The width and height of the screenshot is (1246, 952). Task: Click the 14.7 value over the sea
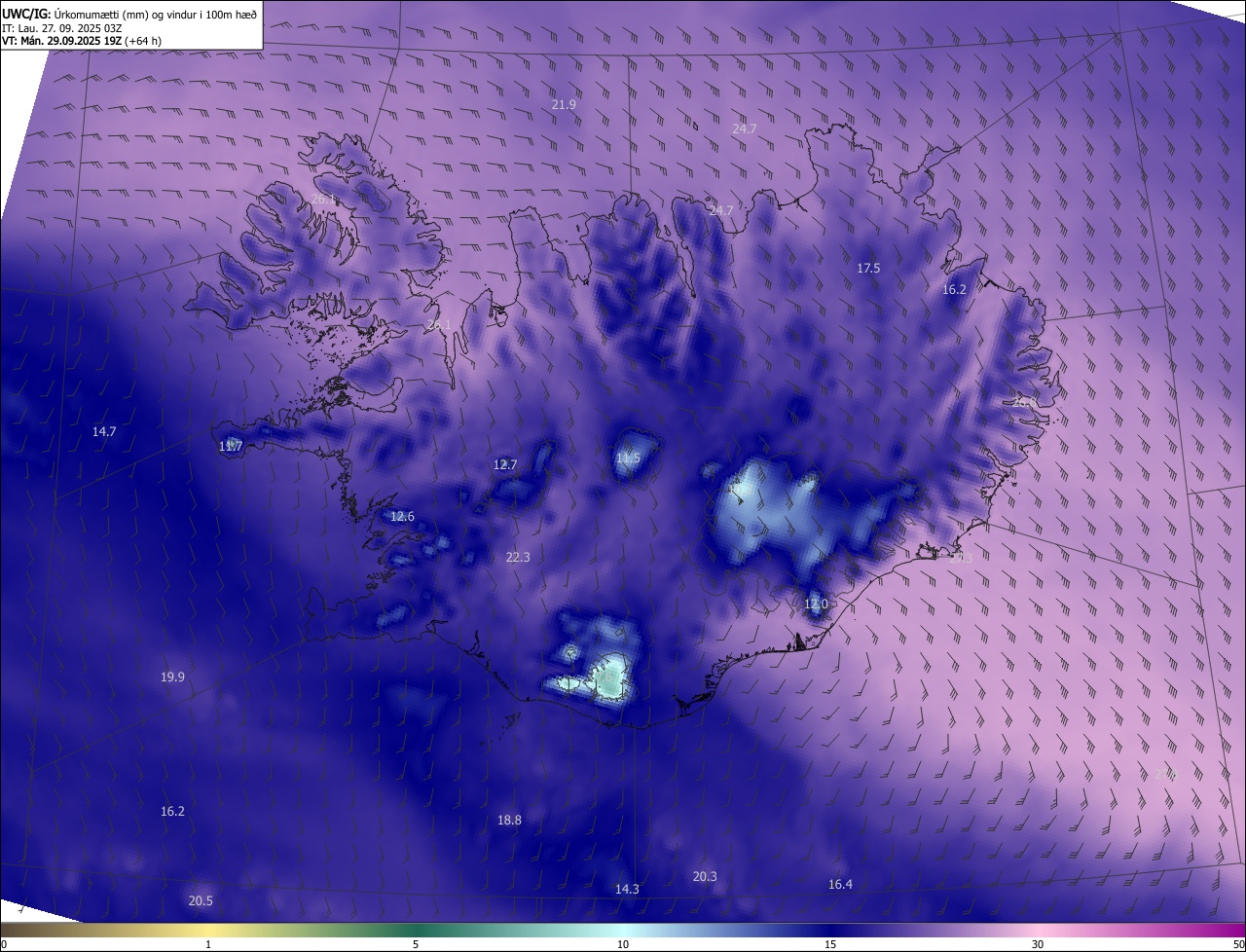[x=104, y=431]
